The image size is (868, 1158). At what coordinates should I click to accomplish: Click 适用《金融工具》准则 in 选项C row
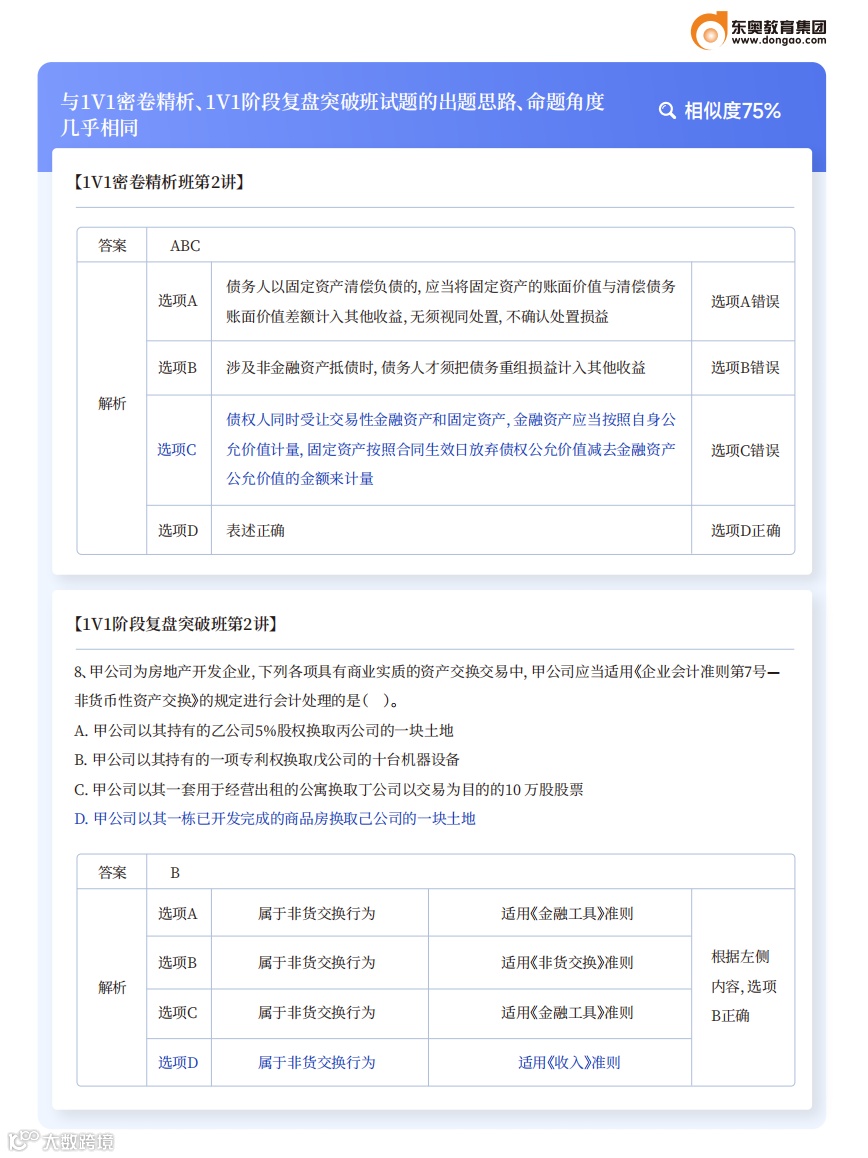click(x=567, y=1013)
